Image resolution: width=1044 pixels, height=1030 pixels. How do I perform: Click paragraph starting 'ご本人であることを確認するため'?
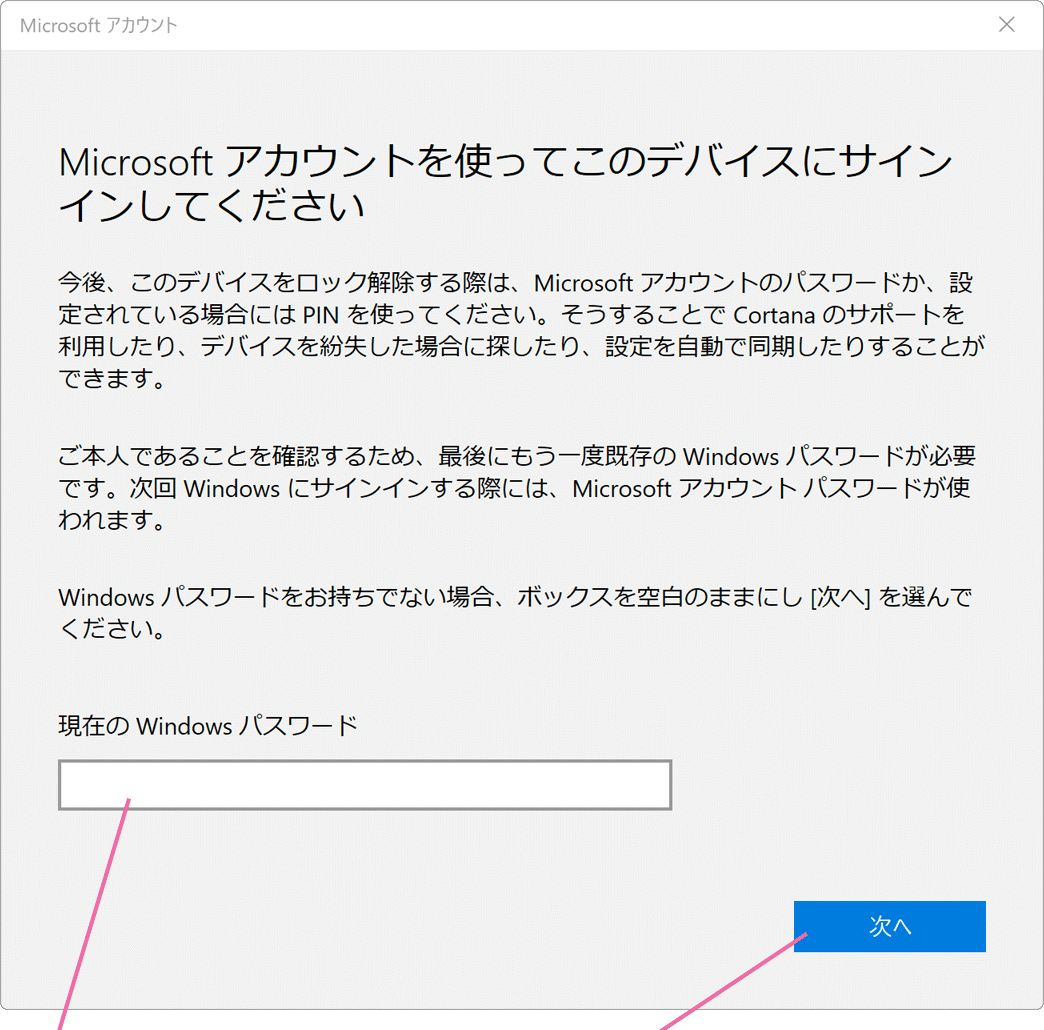click(x=517, y=487)
